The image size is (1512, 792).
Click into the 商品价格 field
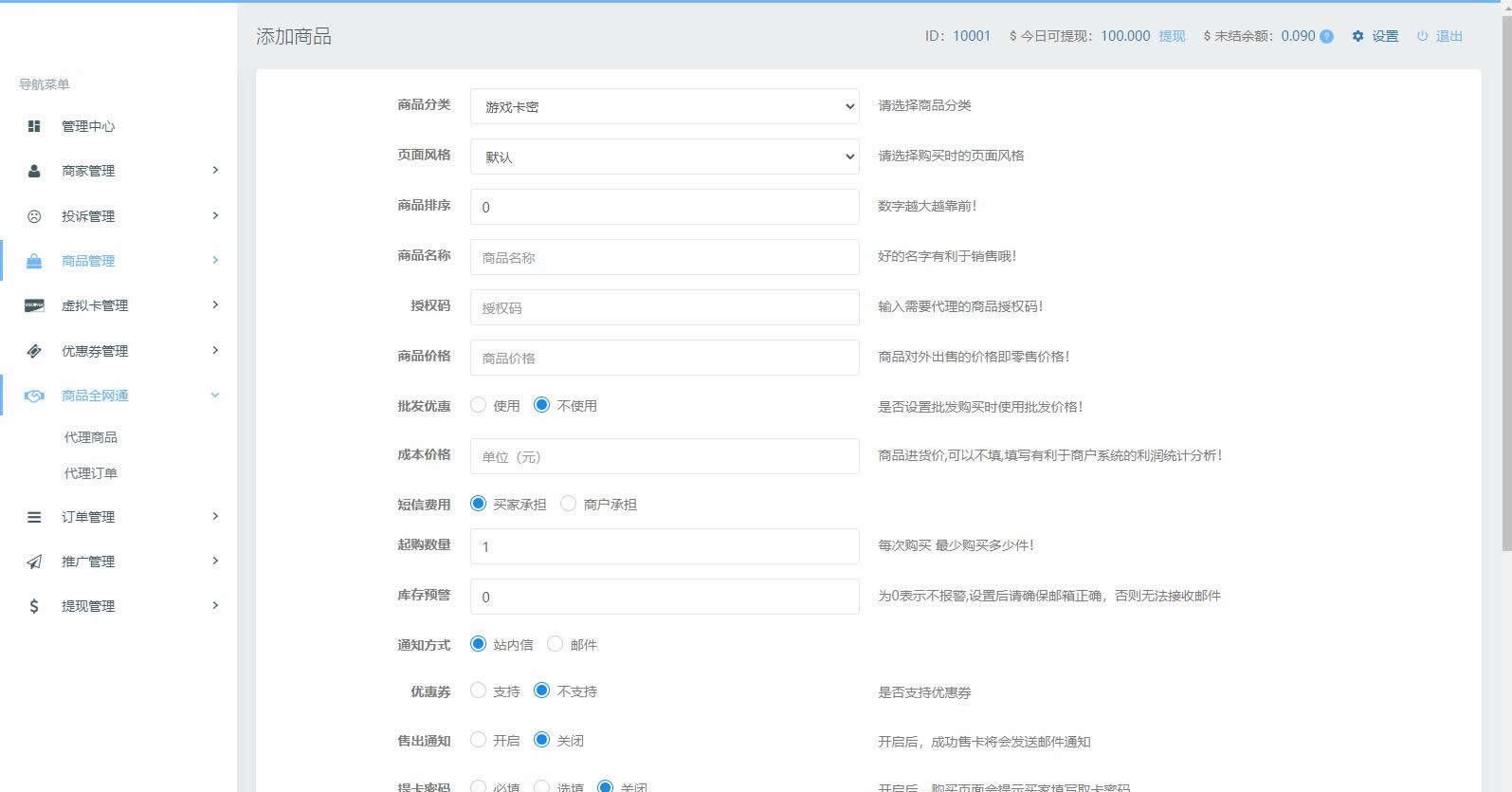click(665, 358)
